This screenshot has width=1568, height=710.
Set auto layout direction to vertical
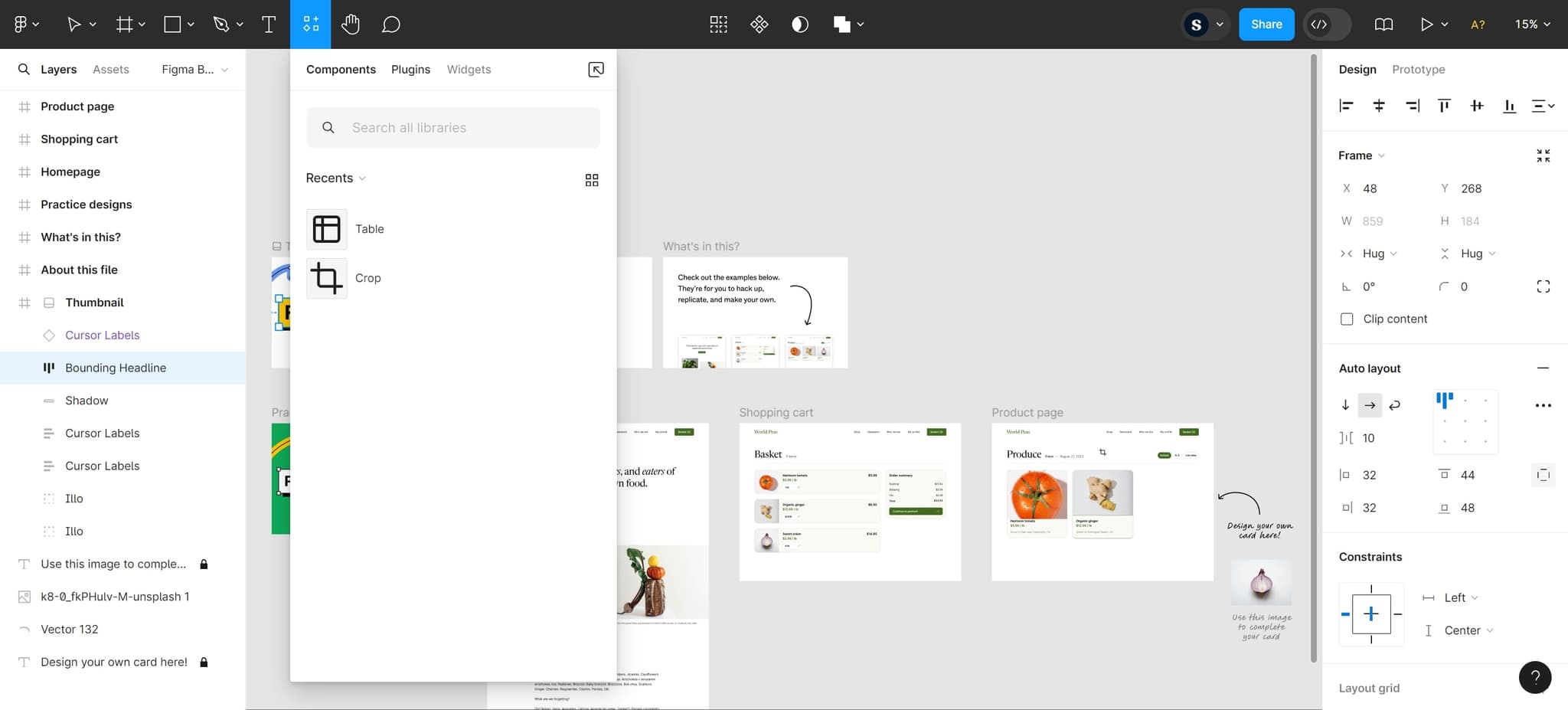pos(1345,405)
